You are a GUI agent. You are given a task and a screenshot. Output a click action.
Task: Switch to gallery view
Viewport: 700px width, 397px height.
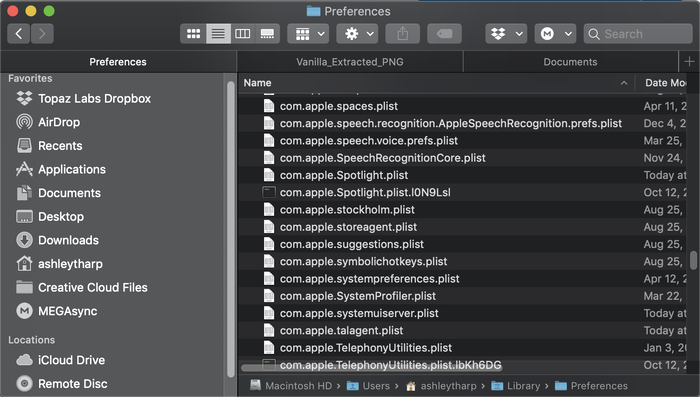(x=267, y=33)
